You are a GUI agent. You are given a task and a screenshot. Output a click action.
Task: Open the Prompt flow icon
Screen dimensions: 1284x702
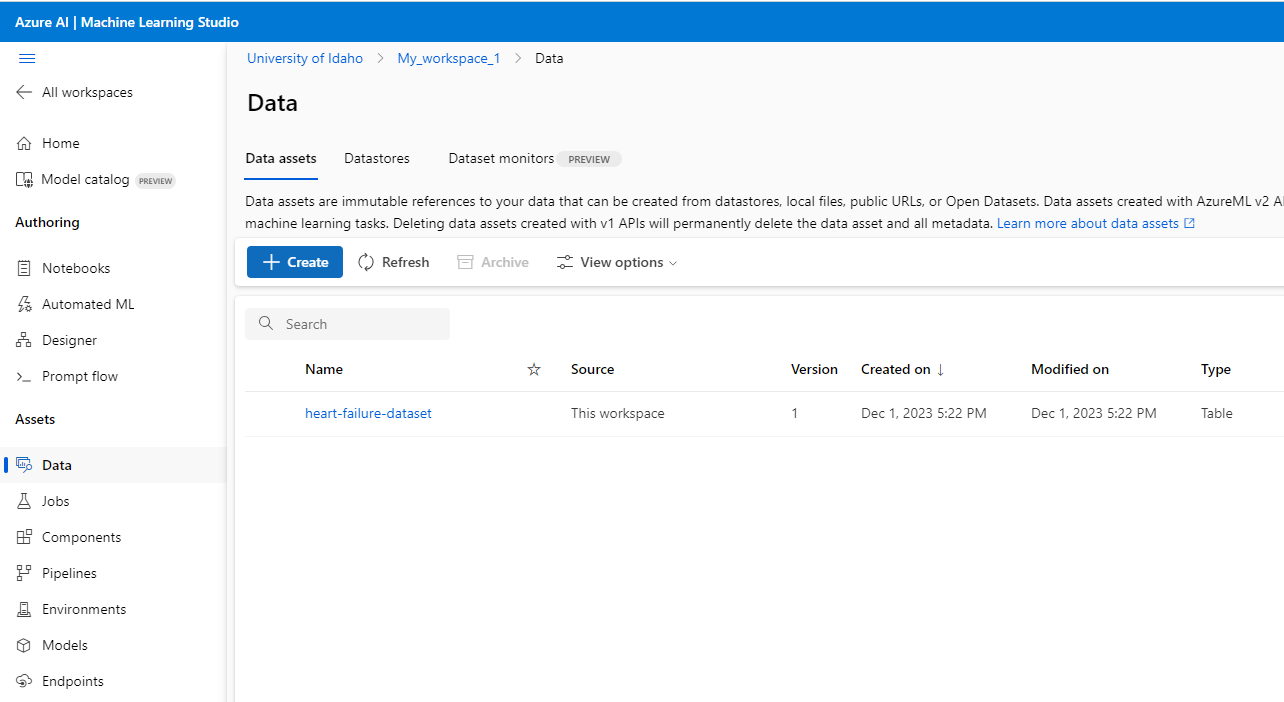click(x=24, y=376)
